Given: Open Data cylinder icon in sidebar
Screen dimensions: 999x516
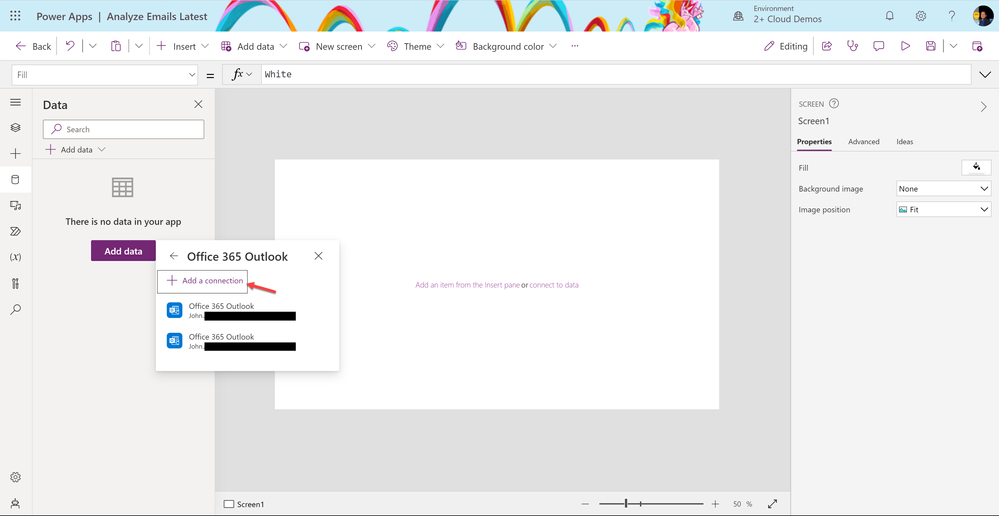Looking at the screenshot, I should 15,180.
